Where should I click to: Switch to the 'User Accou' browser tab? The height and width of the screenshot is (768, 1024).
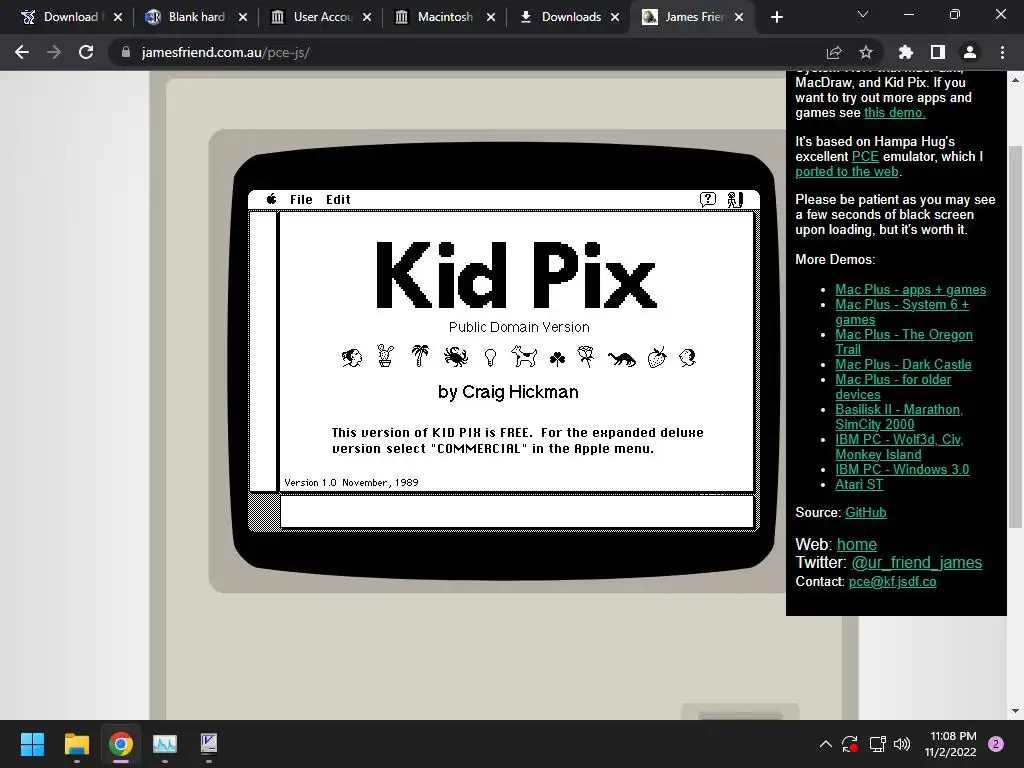[321, 17]
